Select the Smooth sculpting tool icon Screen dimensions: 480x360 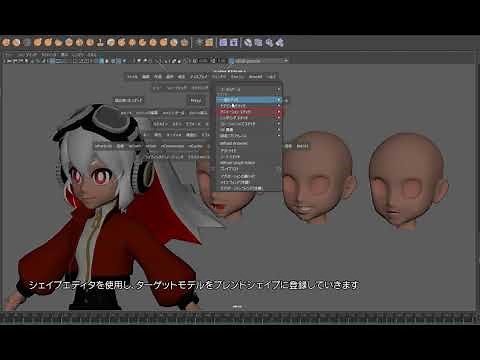(x=16, y=43)
